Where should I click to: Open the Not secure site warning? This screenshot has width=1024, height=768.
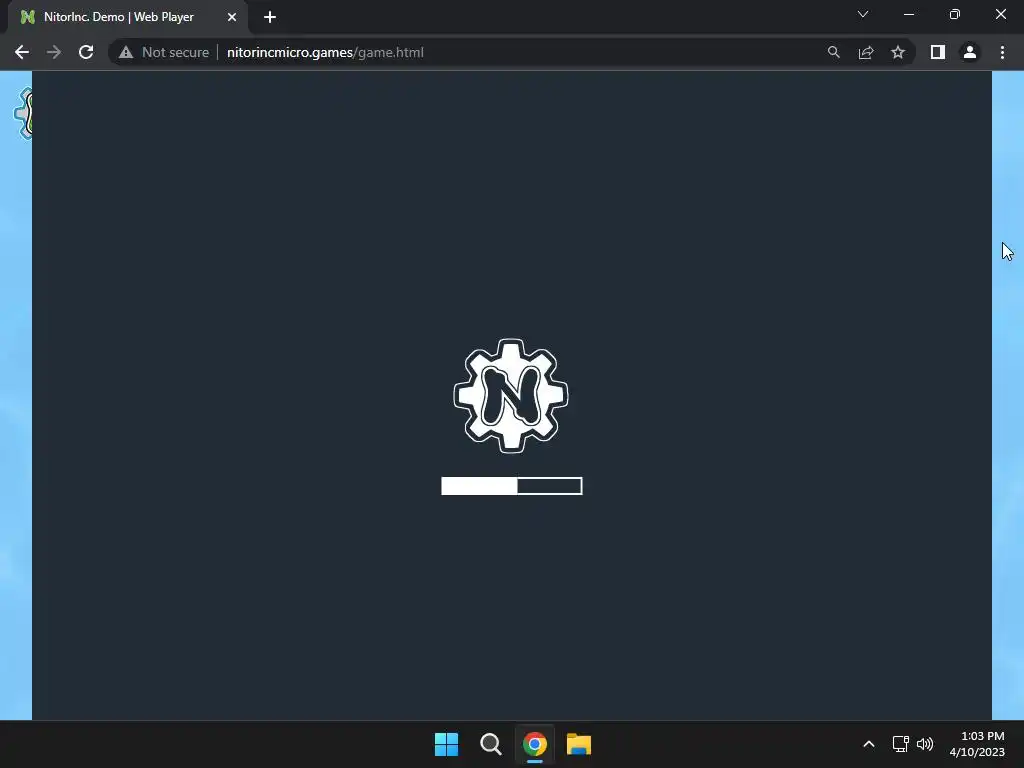164,52
